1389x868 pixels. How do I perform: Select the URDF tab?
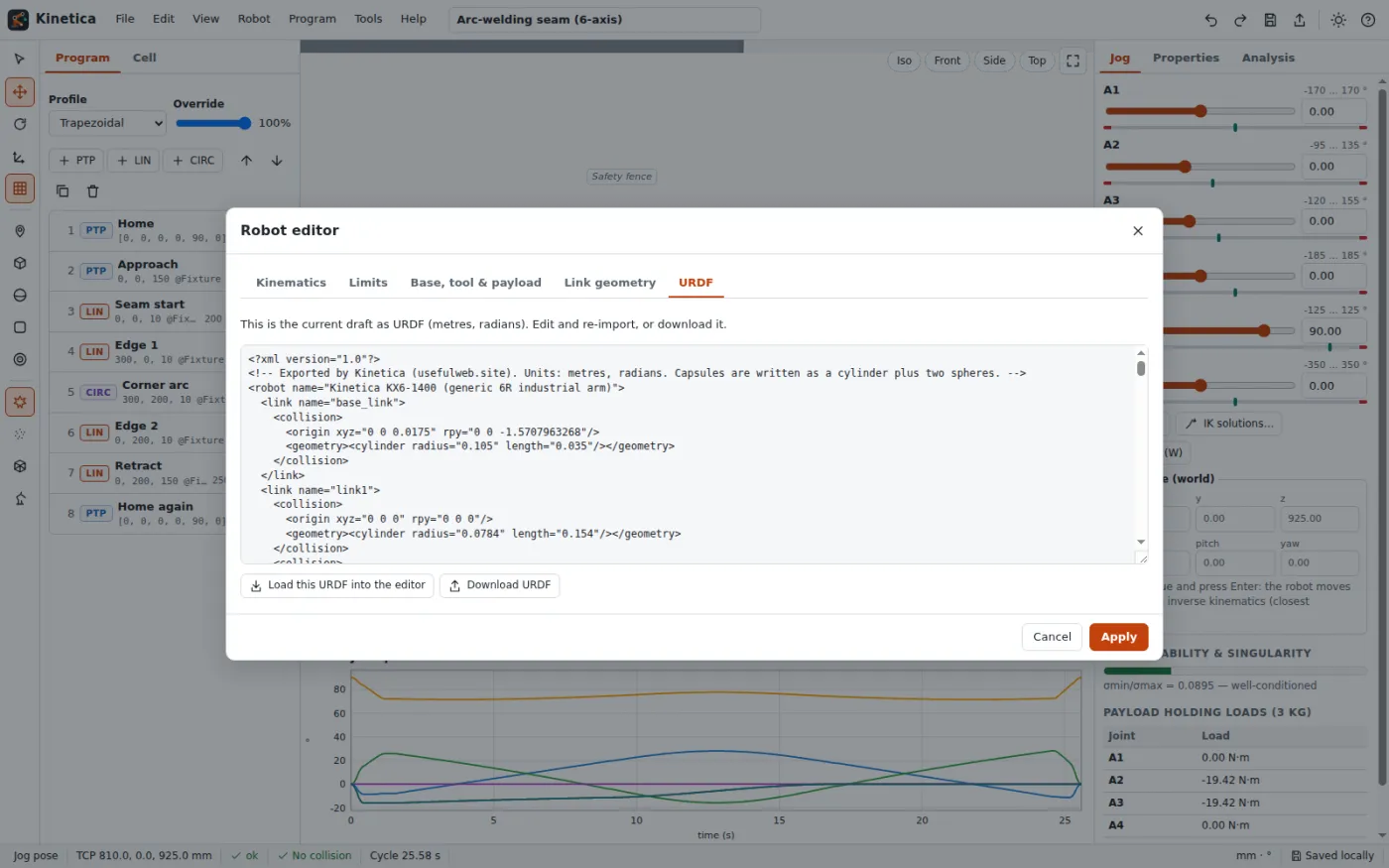tap(695, 283)
